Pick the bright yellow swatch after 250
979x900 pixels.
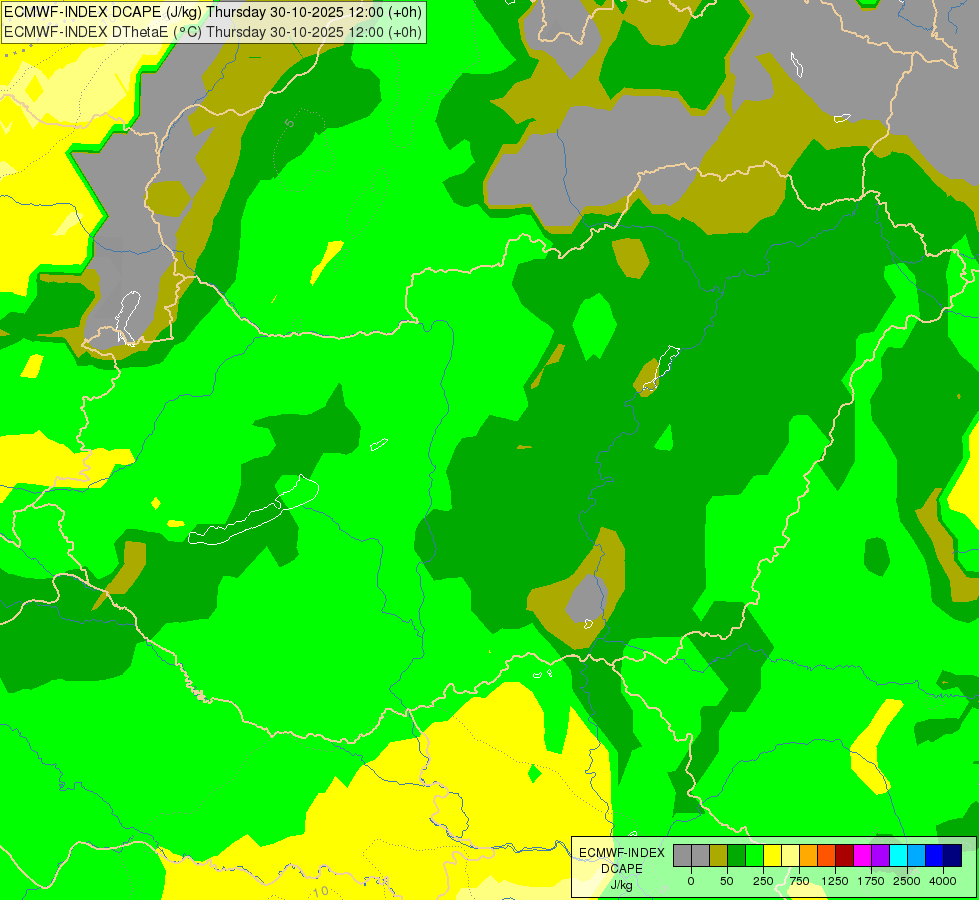(x=772, y=856)
